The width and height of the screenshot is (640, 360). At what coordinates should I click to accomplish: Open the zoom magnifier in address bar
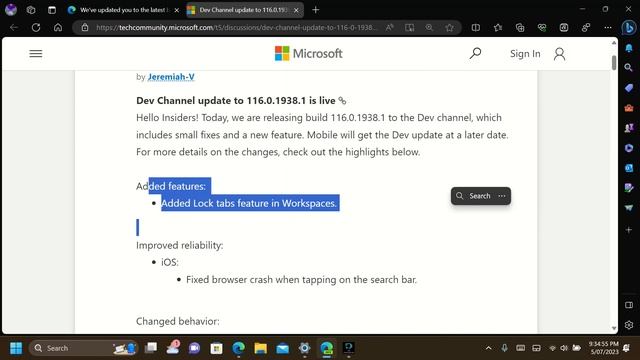click(429, 27)
